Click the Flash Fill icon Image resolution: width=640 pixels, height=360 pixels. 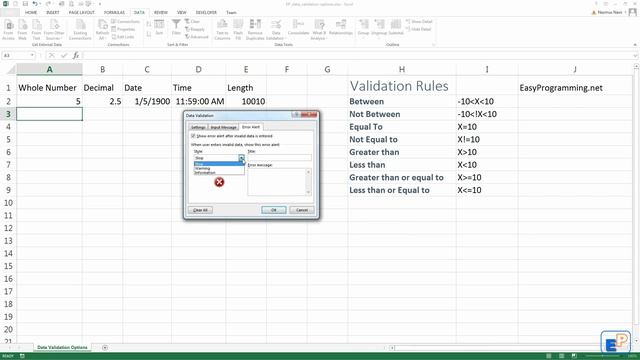pyautogui.click(x=238, y=29)
